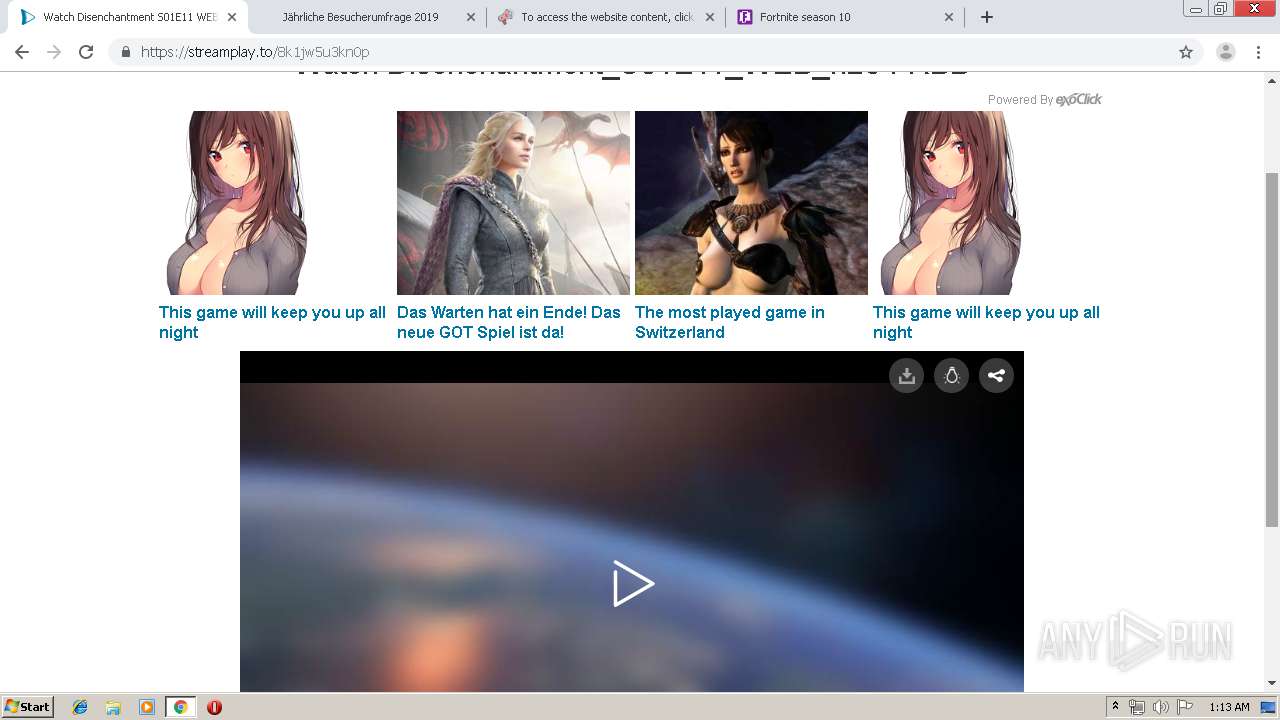Click the dragon queen GOT ad image
Screen dimensions: 1280x720
513,203
